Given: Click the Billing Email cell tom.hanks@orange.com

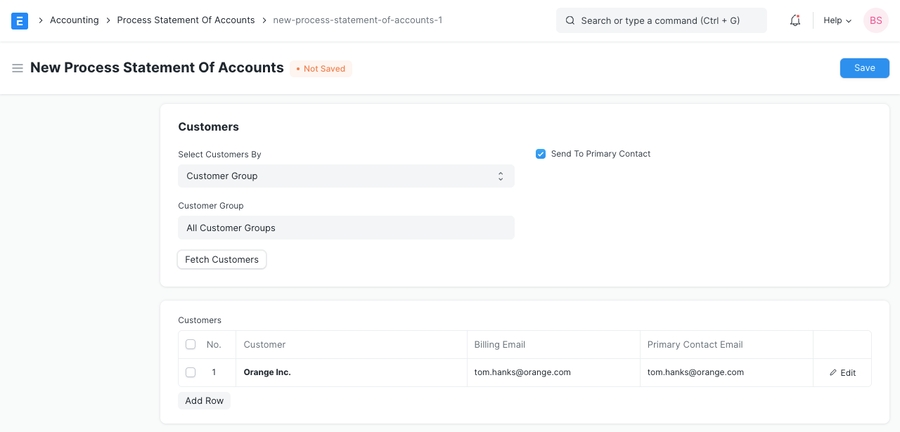Looking at the screenshot, I should point(553,373).
